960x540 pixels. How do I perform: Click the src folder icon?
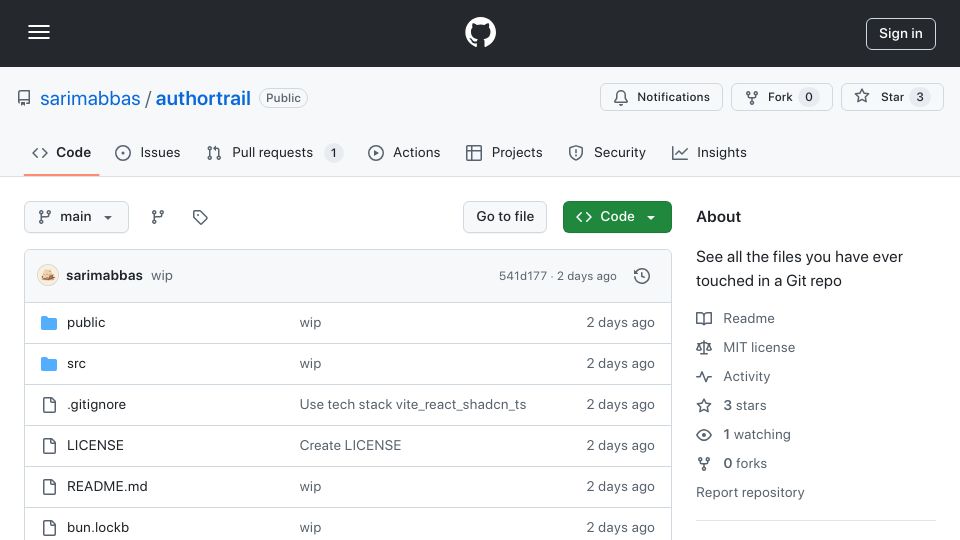49,364
